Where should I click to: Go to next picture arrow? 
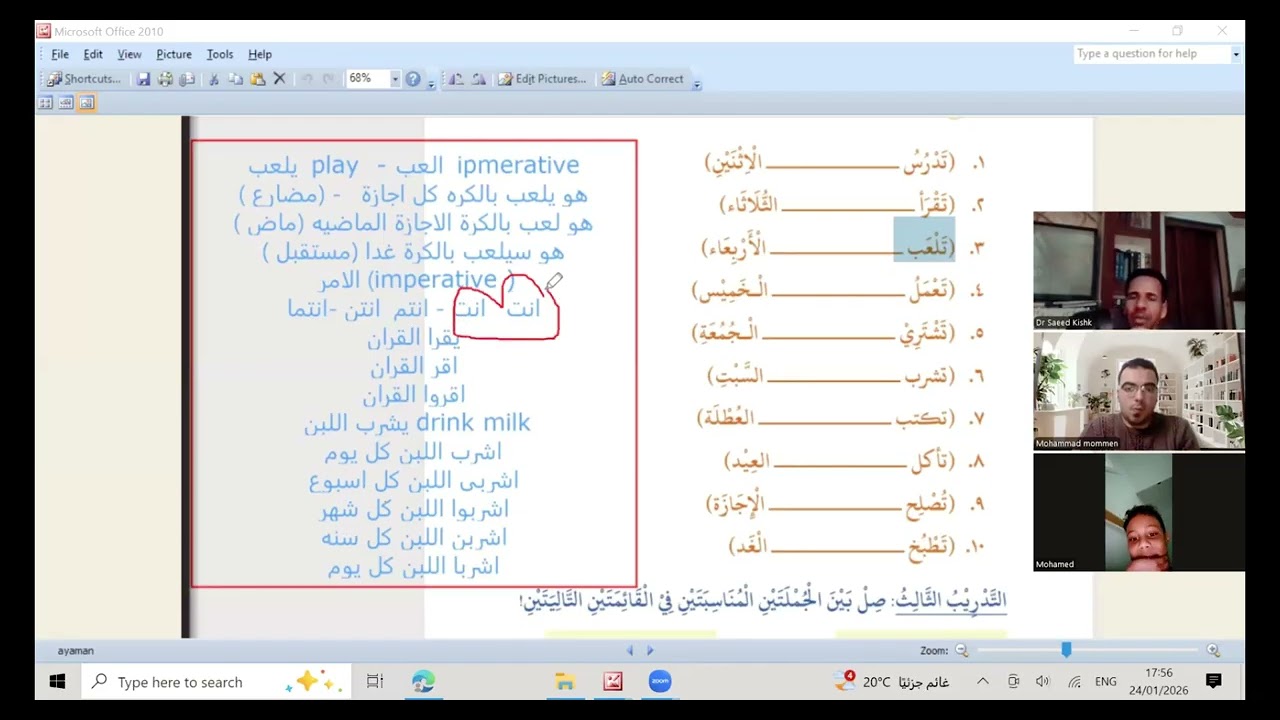click(x=650, y=650)
